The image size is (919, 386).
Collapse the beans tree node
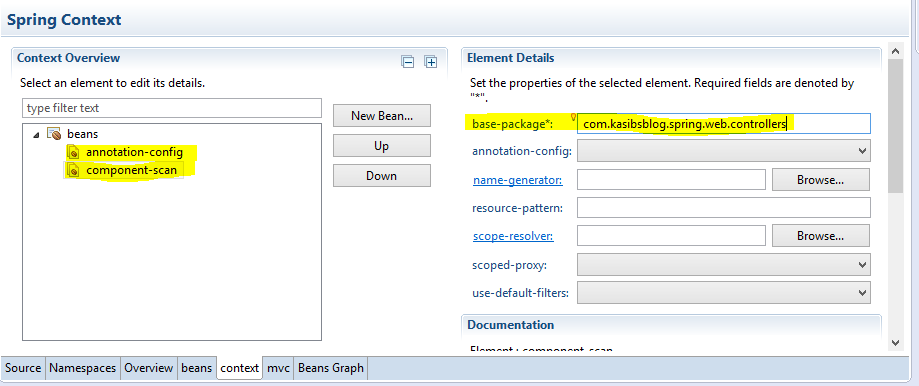click(x=36, y=135)
